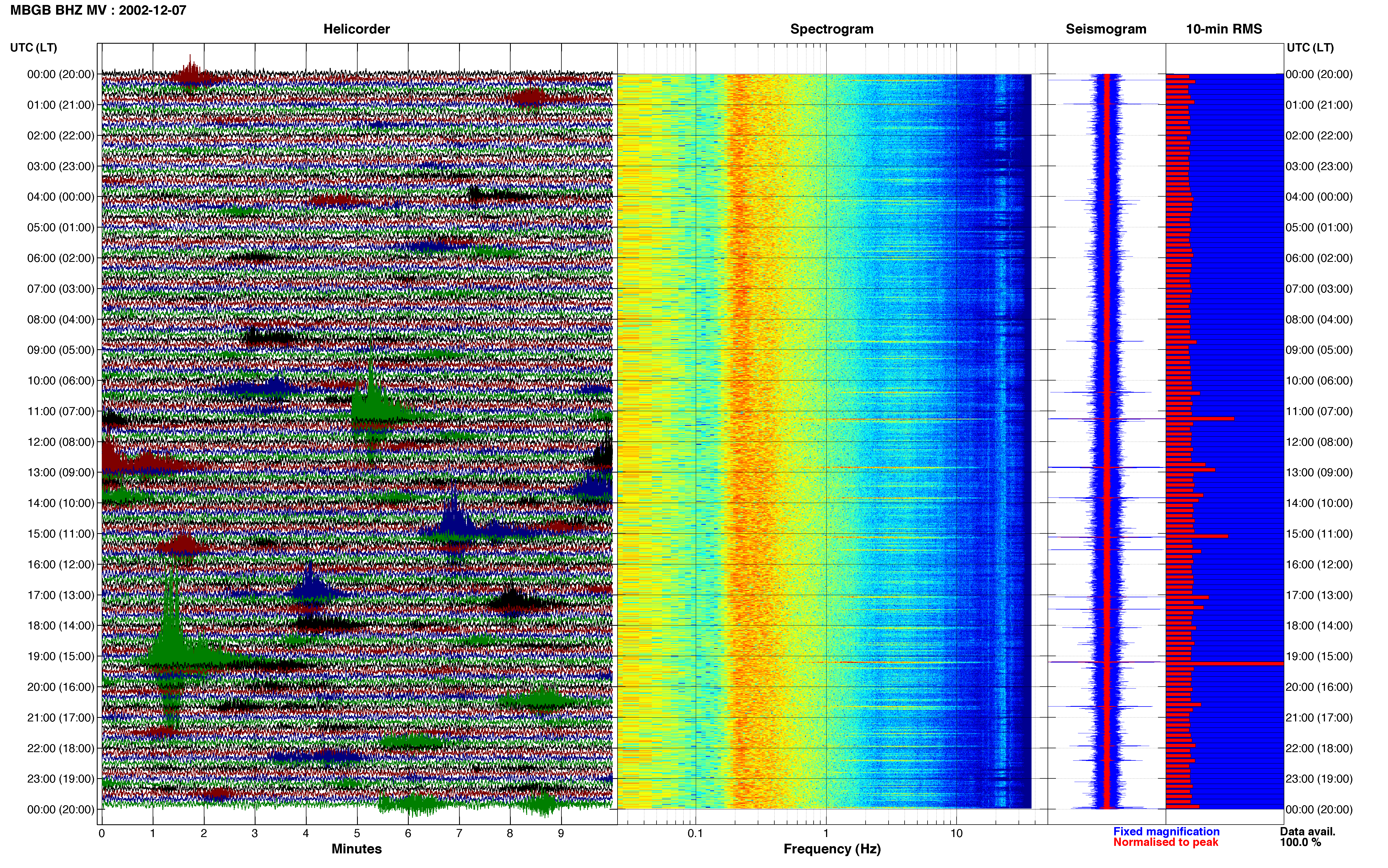The height and width of the screenshot is (868, 1388).
Task: Select left axis label 02:00 (22:00)
Action: point(61,135)
